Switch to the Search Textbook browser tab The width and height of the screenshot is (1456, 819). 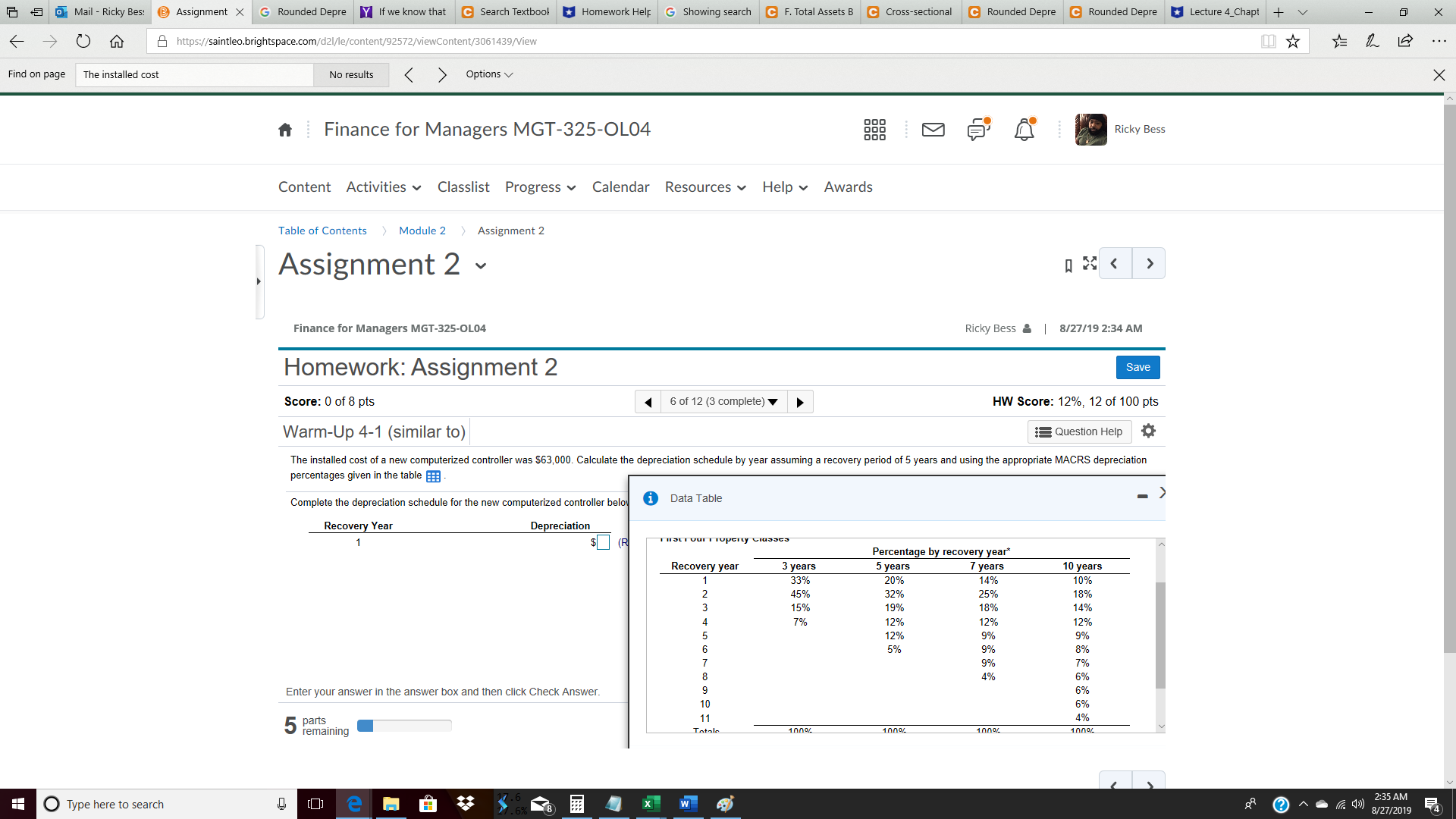point(507,11)
